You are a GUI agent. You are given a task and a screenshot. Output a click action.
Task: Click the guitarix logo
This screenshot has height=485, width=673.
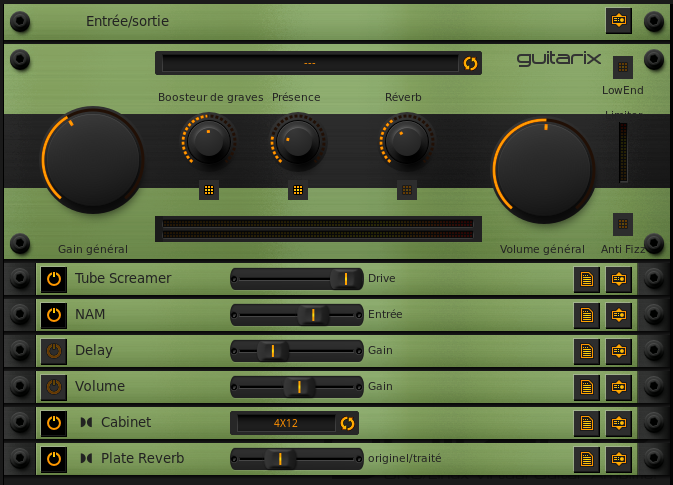[559, 59]
